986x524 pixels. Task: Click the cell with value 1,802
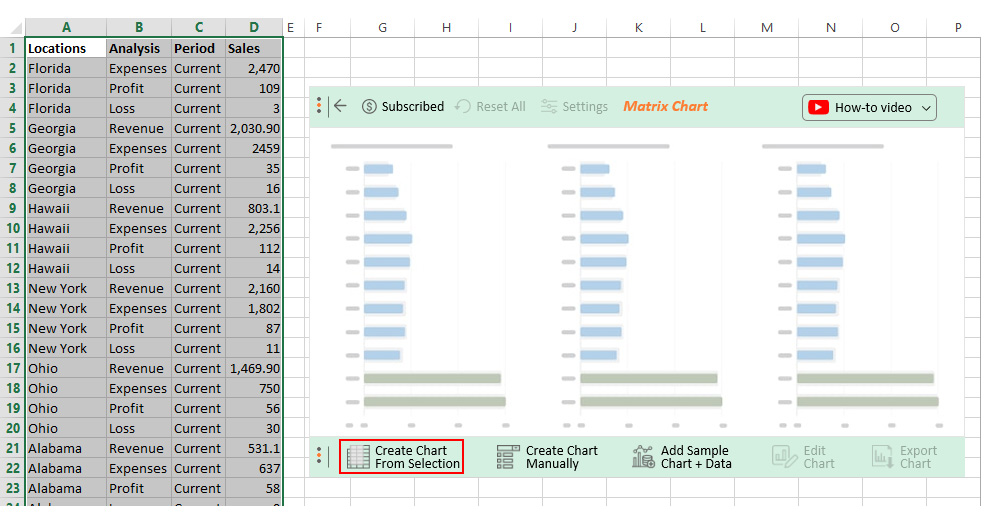pos(254,308)
